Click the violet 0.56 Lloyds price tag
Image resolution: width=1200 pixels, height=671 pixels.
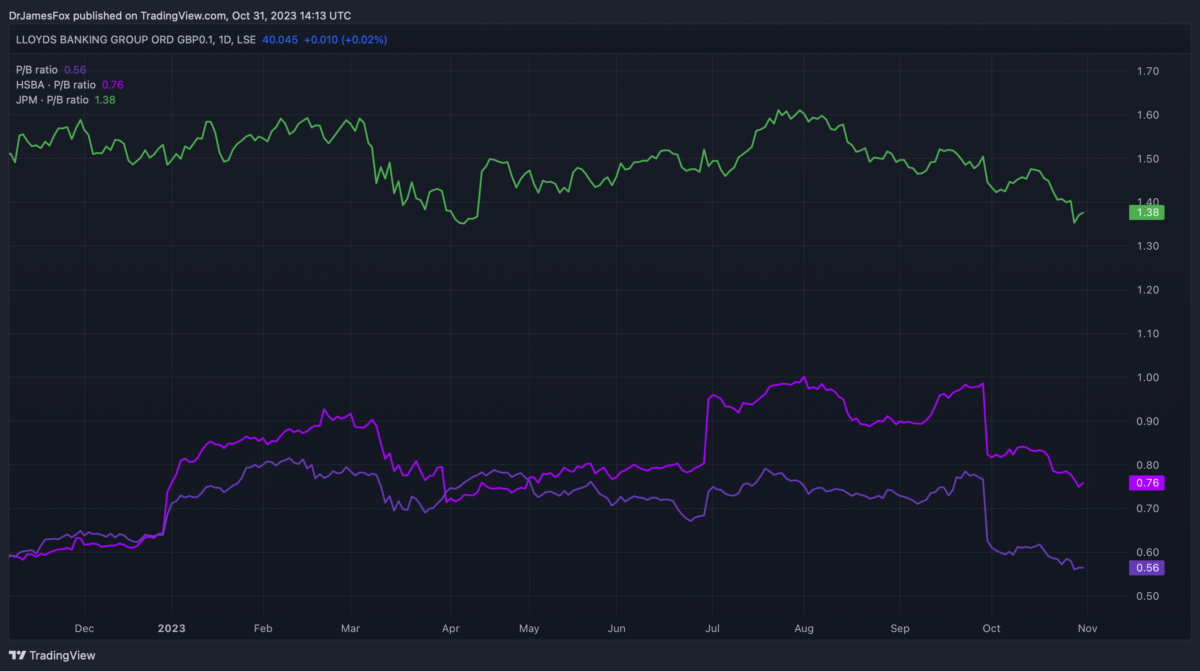(1145, 568)
